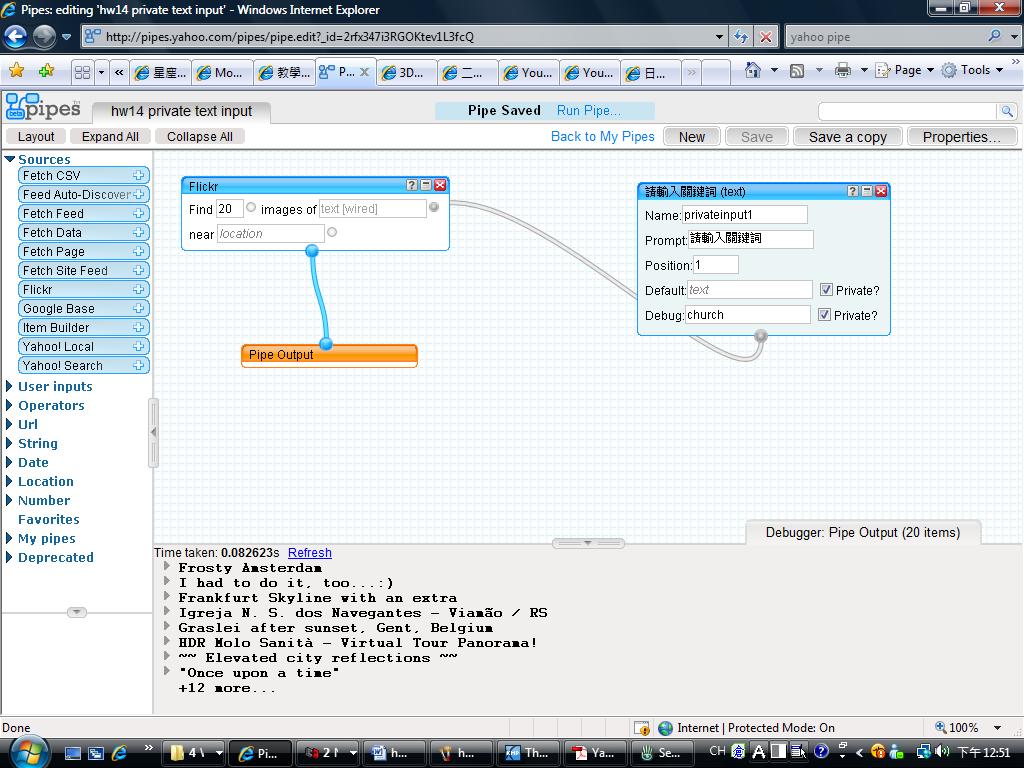Add the Yahoo! Local module
The width and height of the screenshot is (1024, 768).
coord(138,345)
